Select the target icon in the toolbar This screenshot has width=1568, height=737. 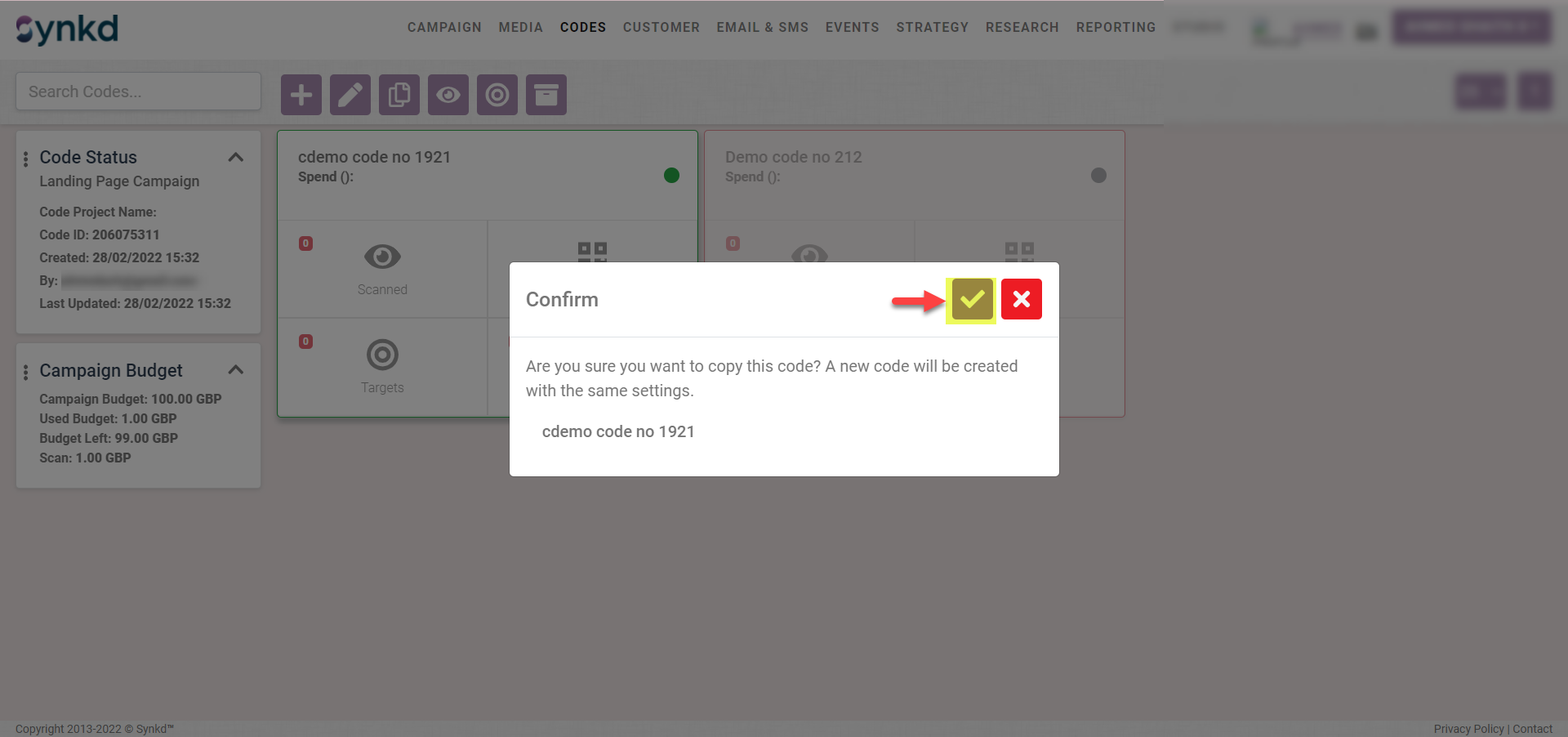(497, 95)
